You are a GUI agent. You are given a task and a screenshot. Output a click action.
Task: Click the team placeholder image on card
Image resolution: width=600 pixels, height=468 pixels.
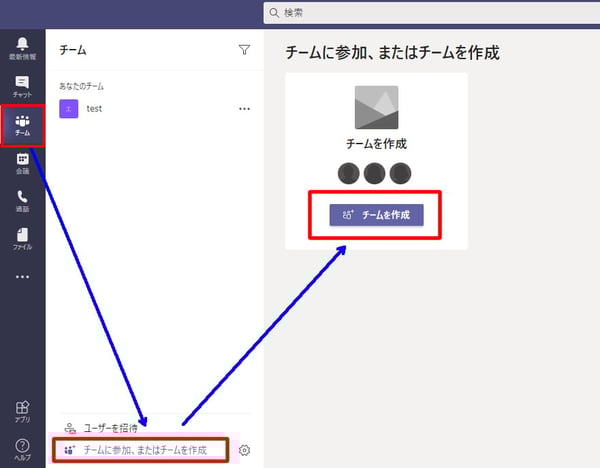[x=376, y=106]
